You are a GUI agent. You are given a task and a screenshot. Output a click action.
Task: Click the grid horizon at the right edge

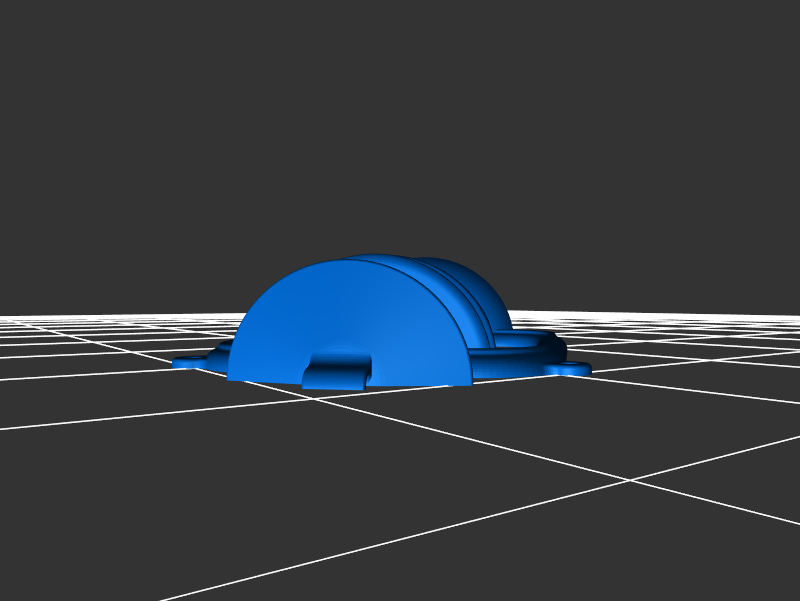point(795,316)
